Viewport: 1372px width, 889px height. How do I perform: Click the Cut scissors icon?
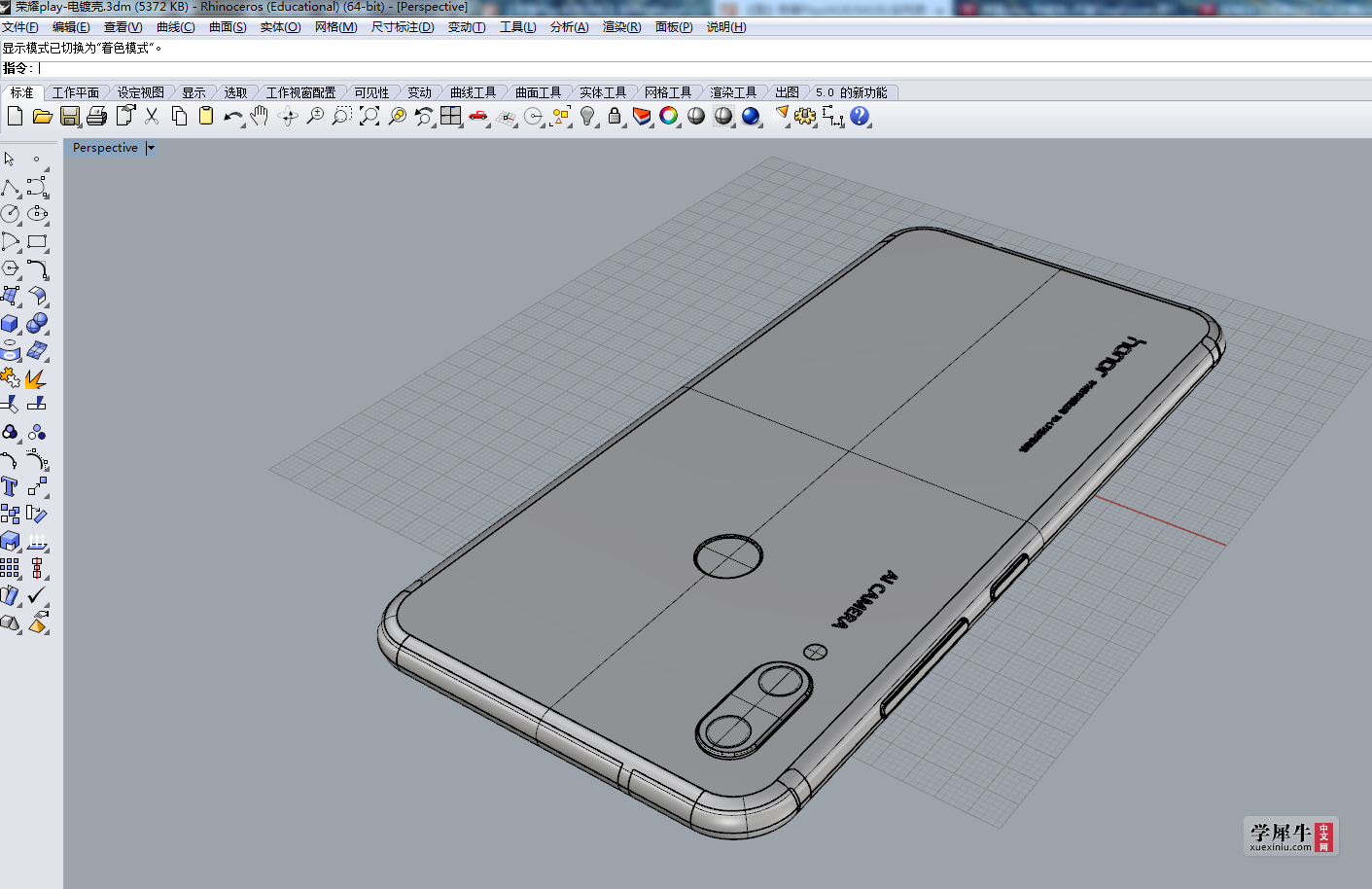pyautogui.click(x=152, y=116)
